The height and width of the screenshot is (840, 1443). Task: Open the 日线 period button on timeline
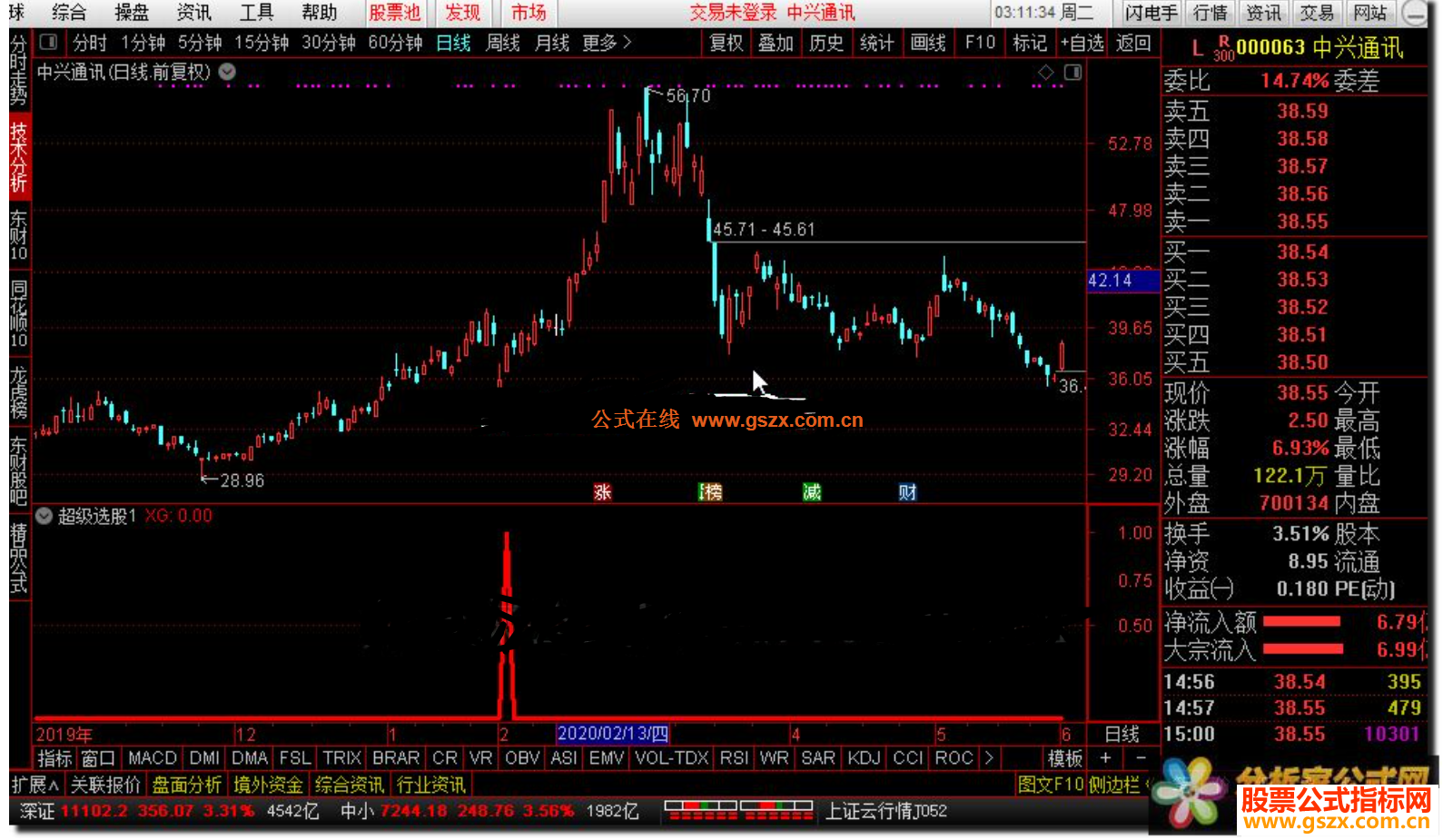tap(1122, 734)
